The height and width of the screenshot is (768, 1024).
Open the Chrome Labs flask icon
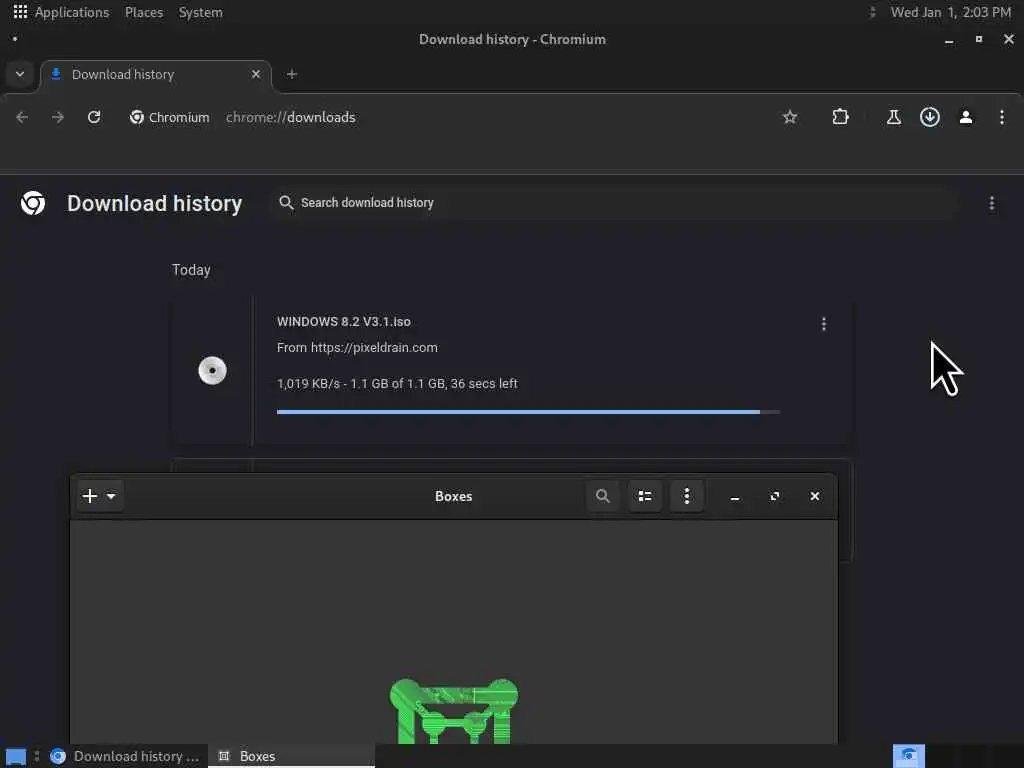click(x=893, y=117)
